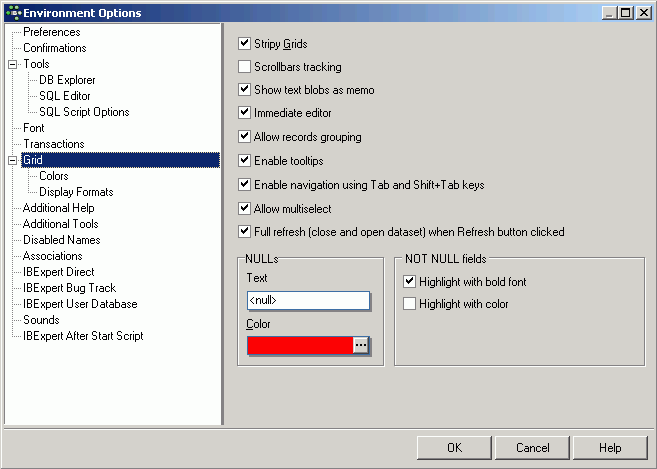Click the red NULLs color swatch
The width and height of the screenshot is (657, 469).
click(x=300, y=345)
